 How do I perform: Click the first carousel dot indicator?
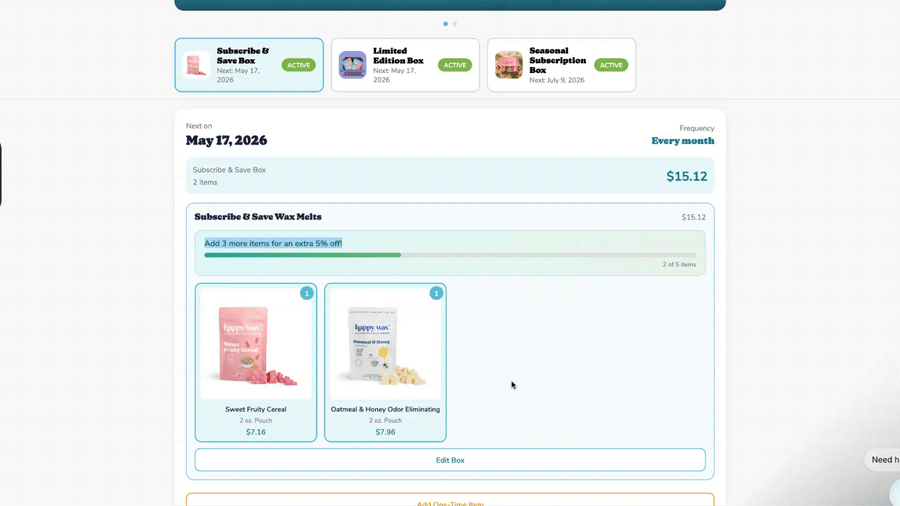tap(445, 24)
